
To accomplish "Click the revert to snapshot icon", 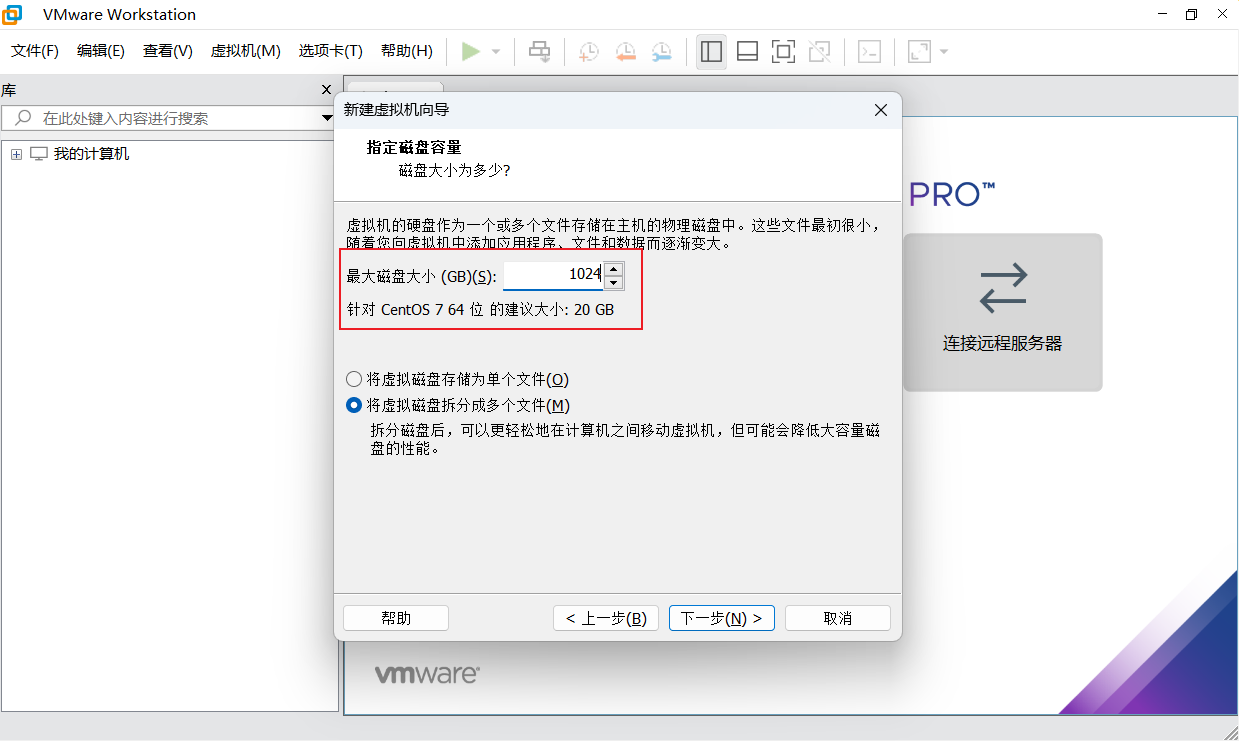I will tap(626, 52).
